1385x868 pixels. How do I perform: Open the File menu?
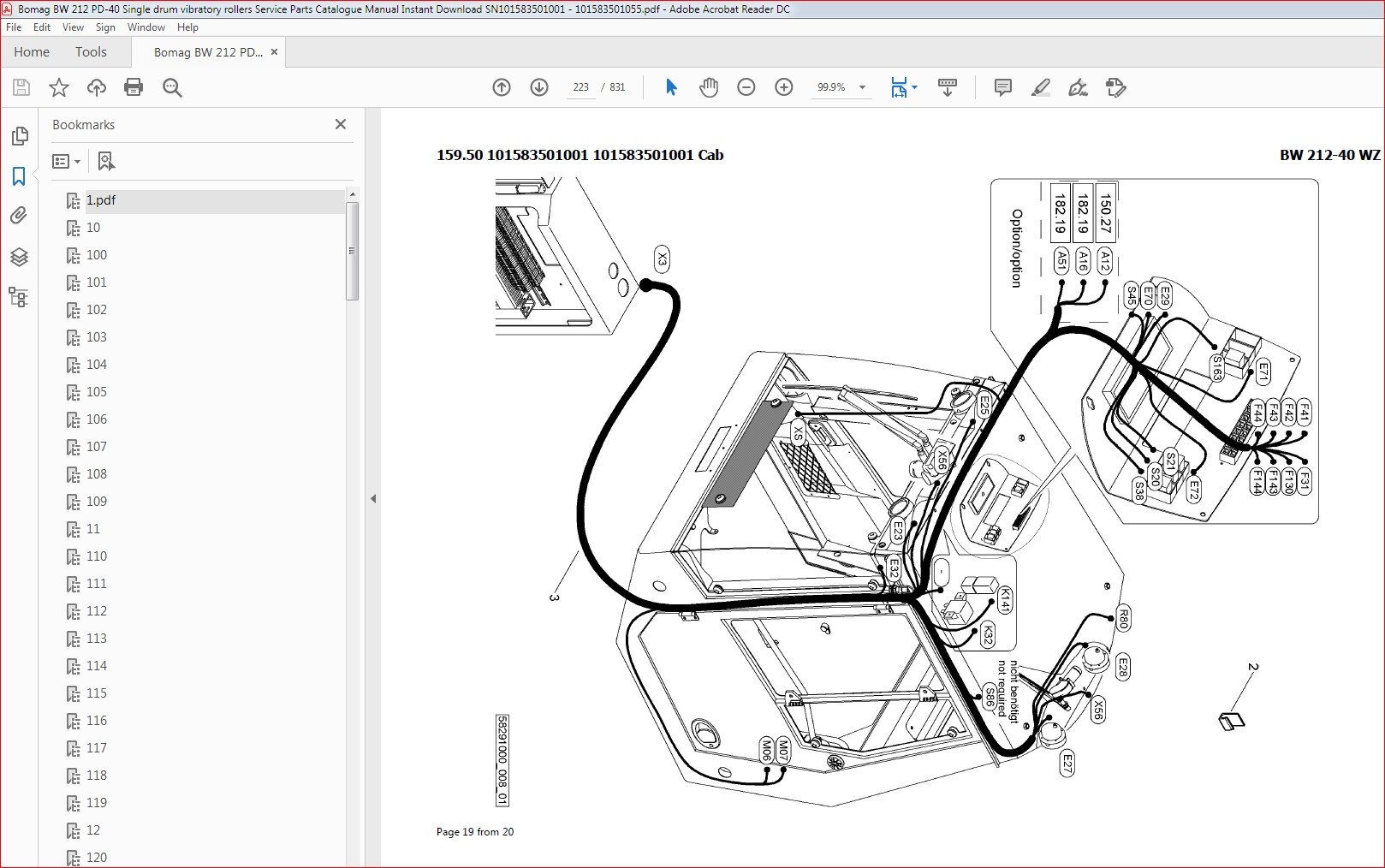[x=14, y=27]
